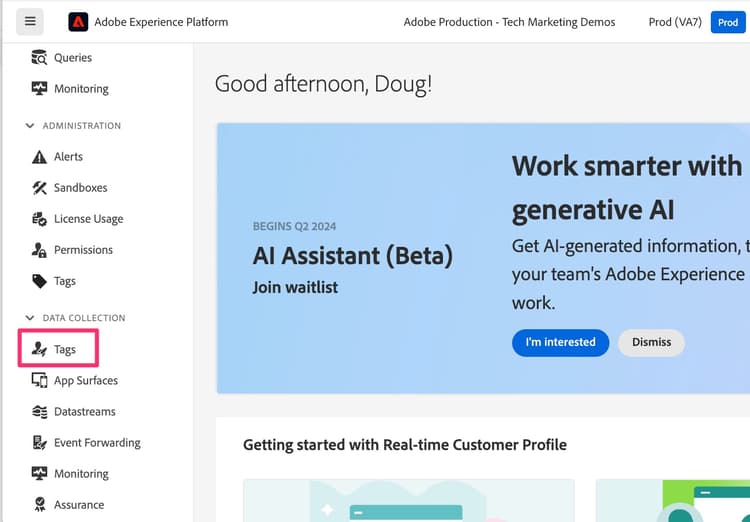
Task: Click the Event Forwarding icon
Action: pos(40,443)
